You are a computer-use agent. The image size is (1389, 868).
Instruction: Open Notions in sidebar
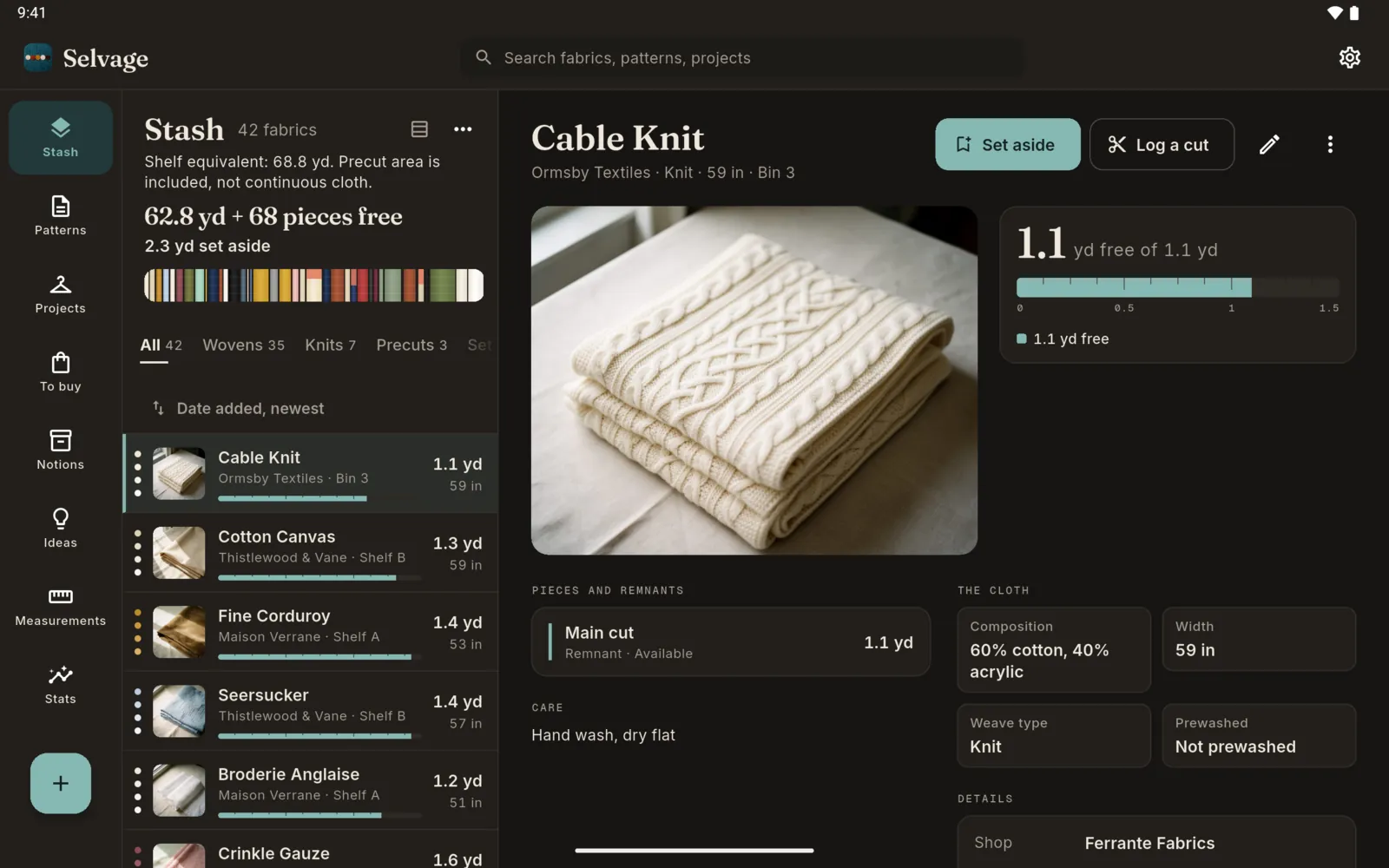(x=61, y=450)
